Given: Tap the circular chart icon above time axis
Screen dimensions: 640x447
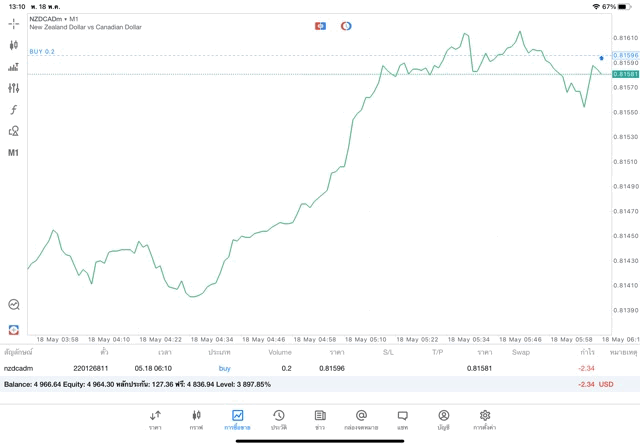Looking at the screenshot, I should pyautogui.click(x=13, y=305).
